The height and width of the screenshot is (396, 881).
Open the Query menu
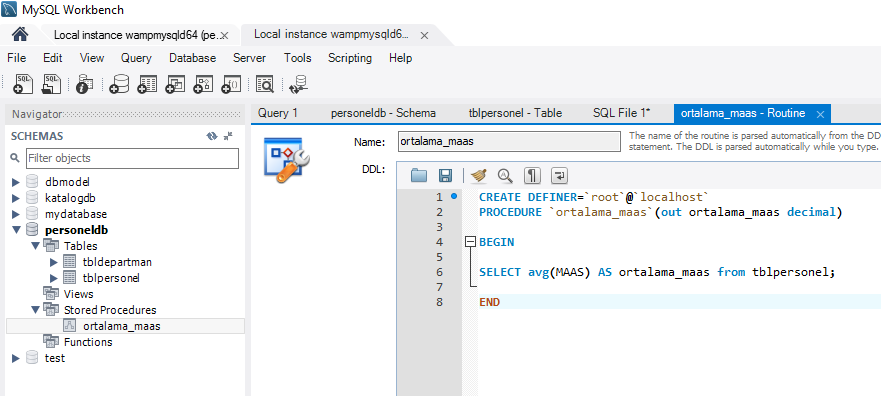tap(137, 58)
